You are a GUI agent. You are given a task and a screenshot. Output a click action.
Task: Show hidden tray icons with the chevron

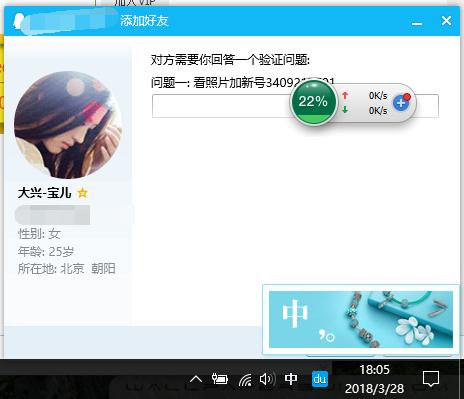pos(196,379)
